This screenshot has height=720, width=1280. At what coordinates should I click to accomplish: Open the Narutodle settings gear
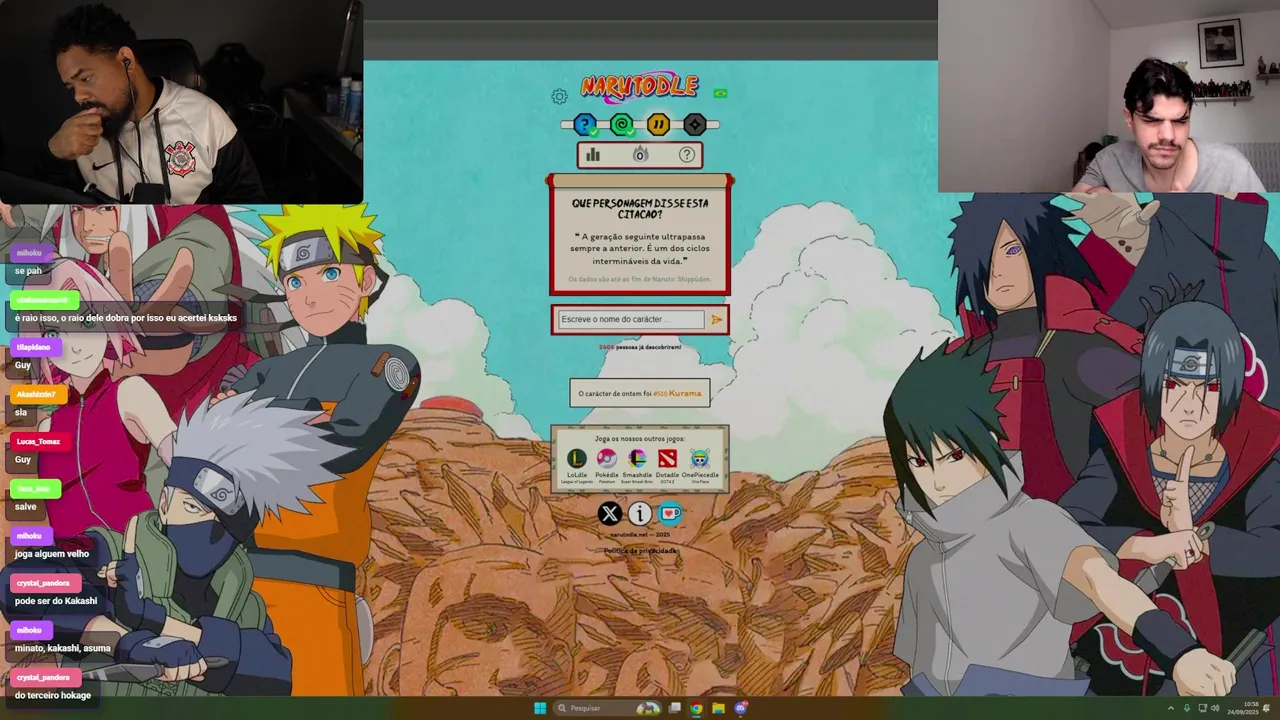click(559, 96)
